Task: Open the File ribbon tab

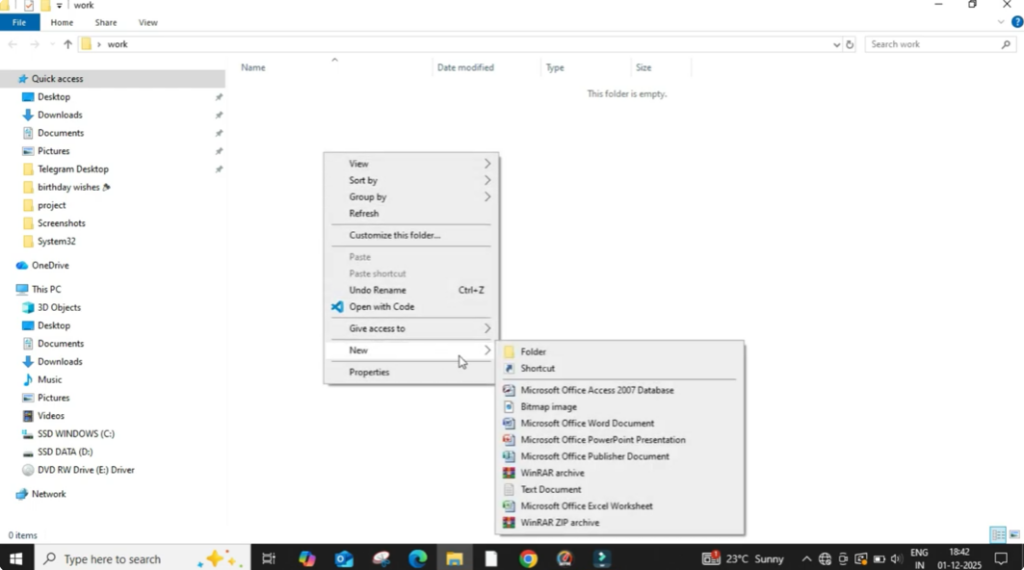Action: tap(20, 22)
